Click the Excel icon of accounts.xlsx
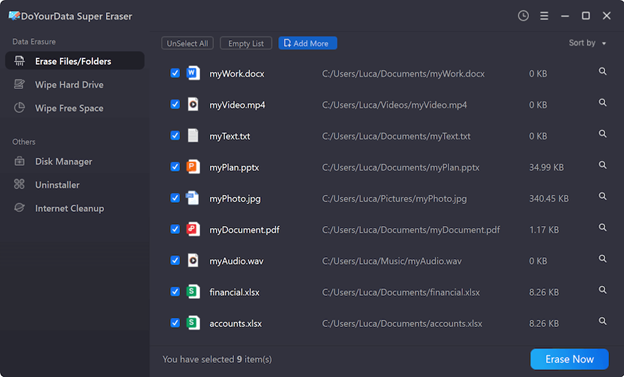This screenshot has height=377, width=624. point(193,323)
